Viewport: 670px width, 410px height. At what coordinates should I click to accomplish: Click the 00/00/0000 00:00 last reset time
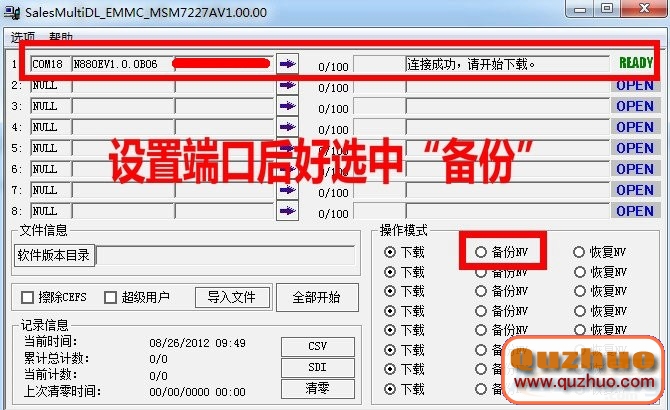pos(197,392)
